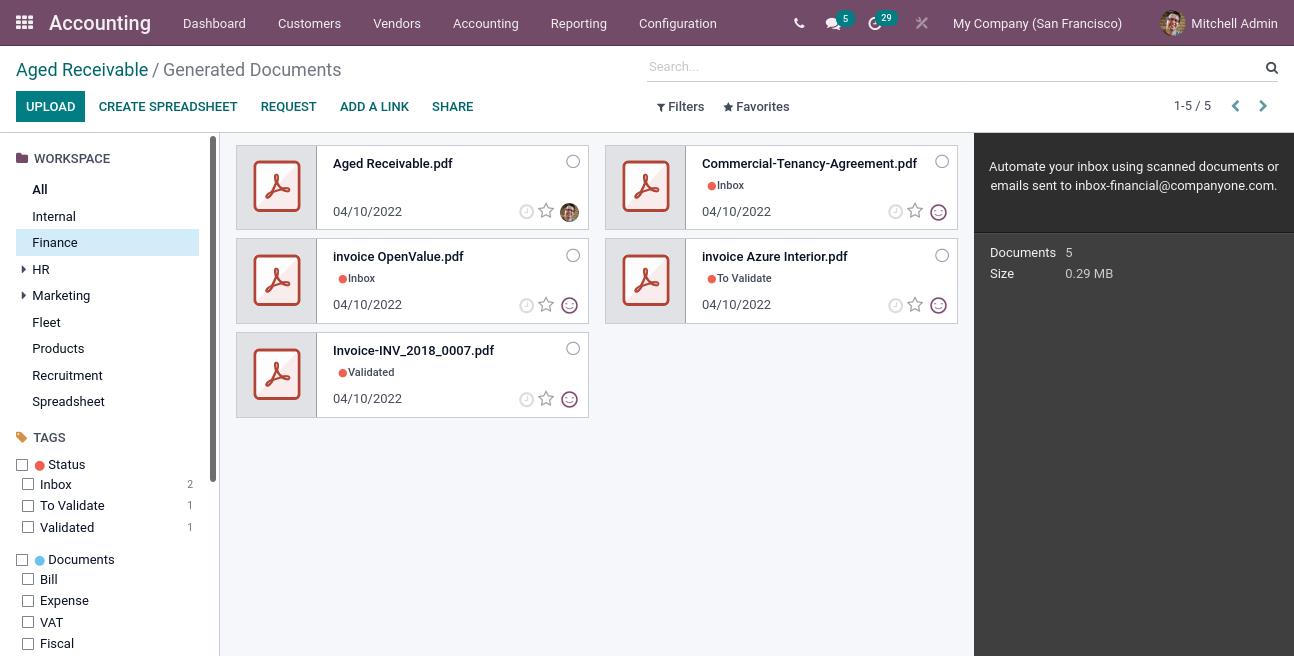This screenshot has height=656, width=1294.
Task: Open the Customers menu
Action: click(309, 23)
